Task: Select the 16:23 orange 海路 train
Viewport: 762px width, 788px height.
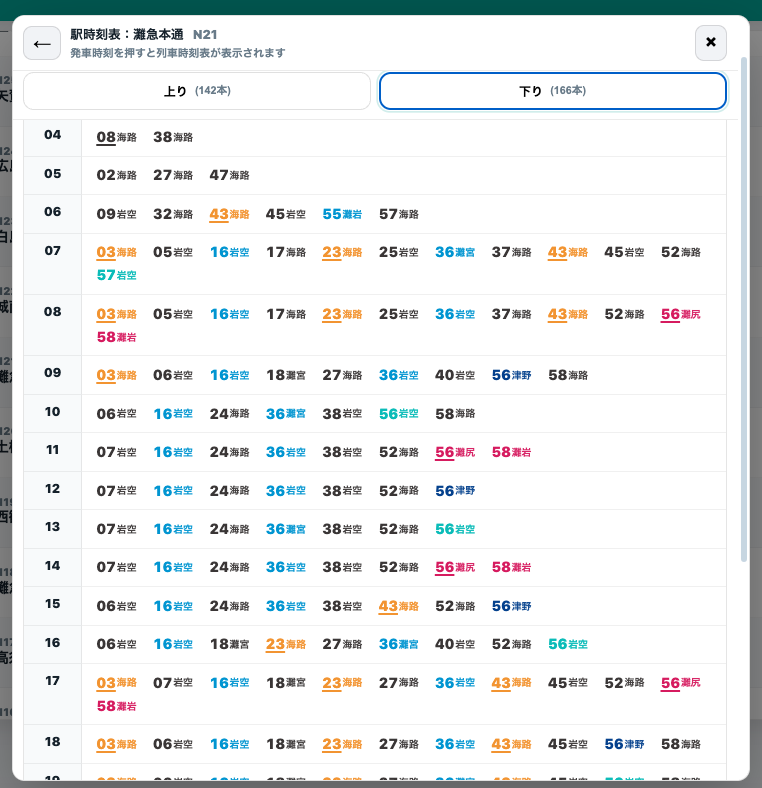Action: 285,645
